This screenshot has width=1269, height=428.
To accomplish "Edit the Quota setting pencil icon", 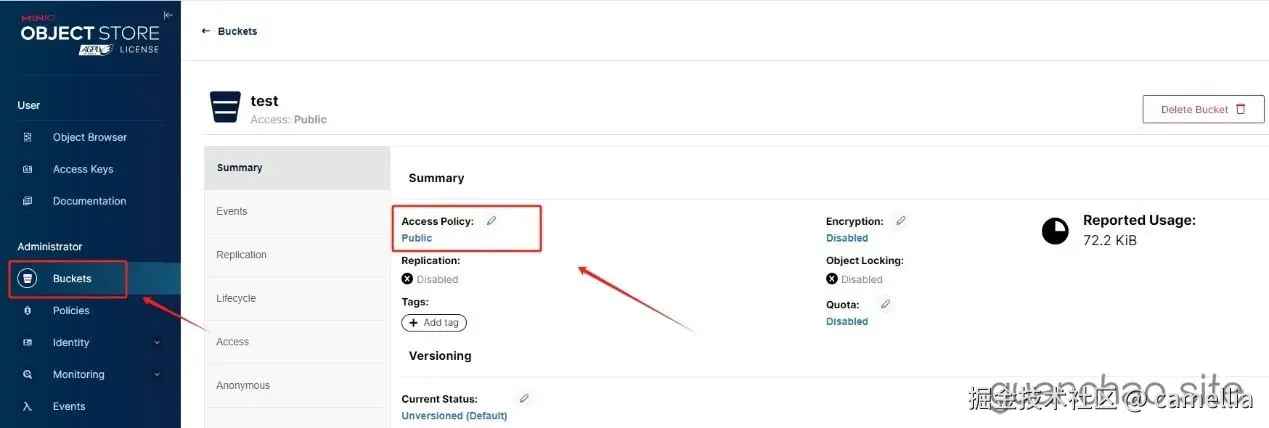I will (x=885, y=304).
